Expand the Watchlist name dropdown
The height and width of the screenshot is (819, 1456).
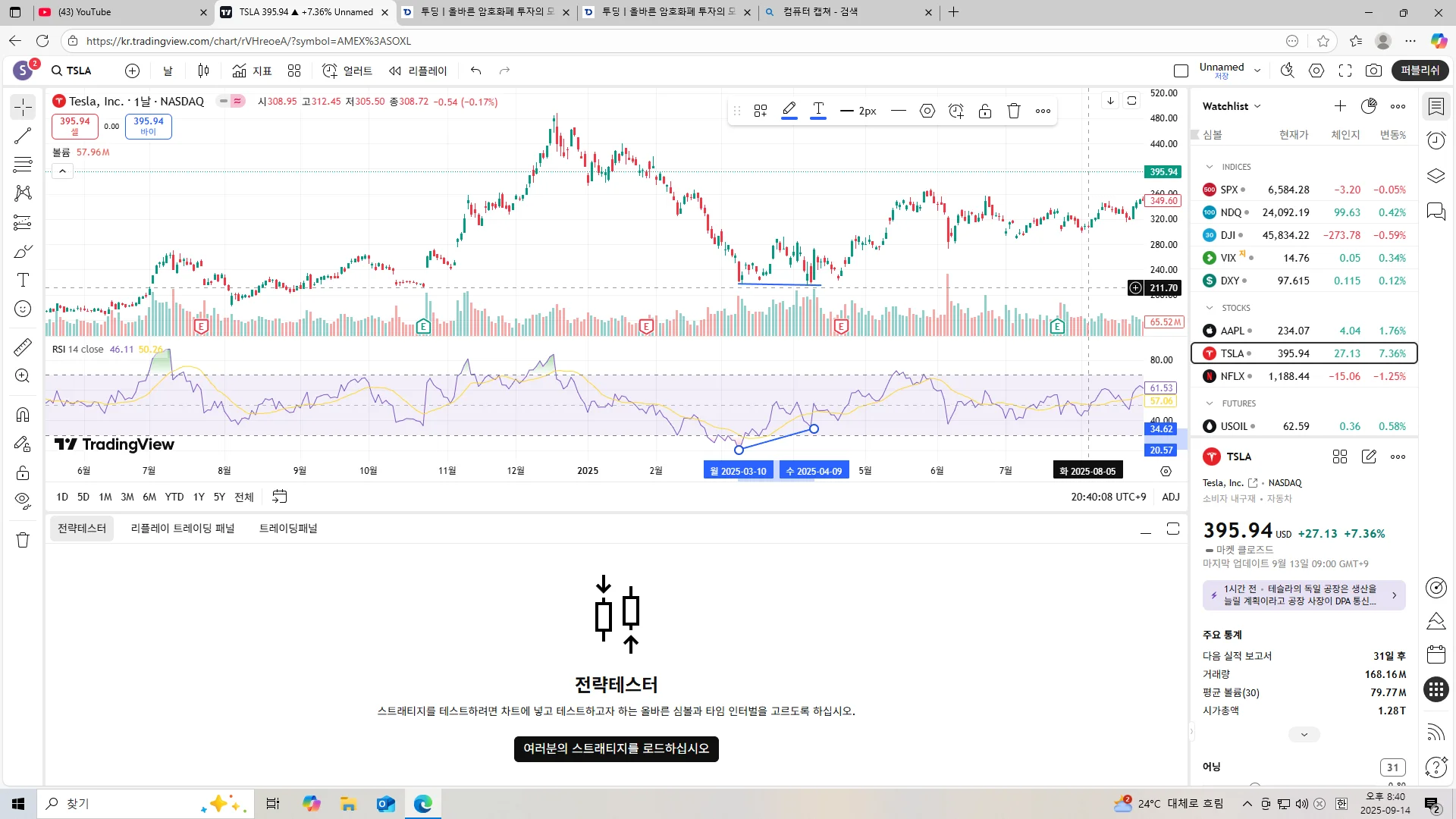tap(1232, 106)
